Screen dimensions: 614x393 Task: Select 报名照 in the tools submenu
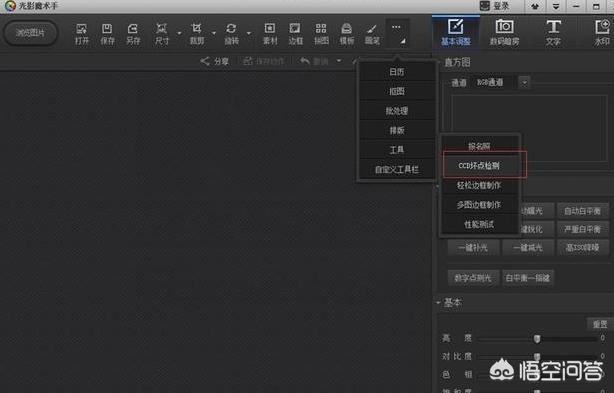tap(479, 146)
